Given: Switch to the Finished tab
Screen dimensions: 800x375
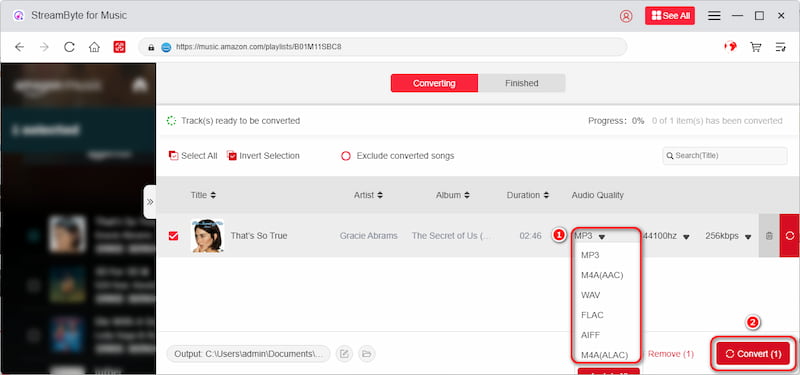Looking at the screenshot, I should [521, 83].
